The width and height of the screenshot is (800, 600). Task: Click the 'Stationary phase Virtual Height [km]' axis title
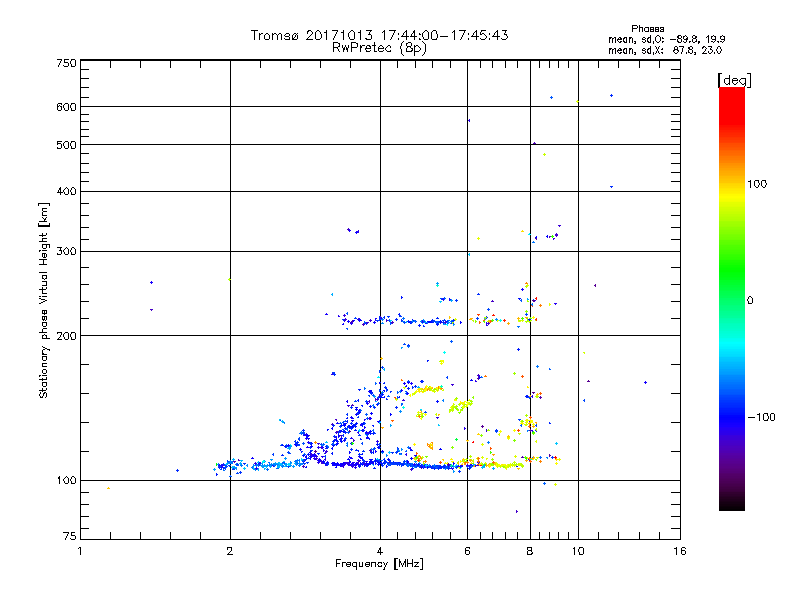[44, 300]
